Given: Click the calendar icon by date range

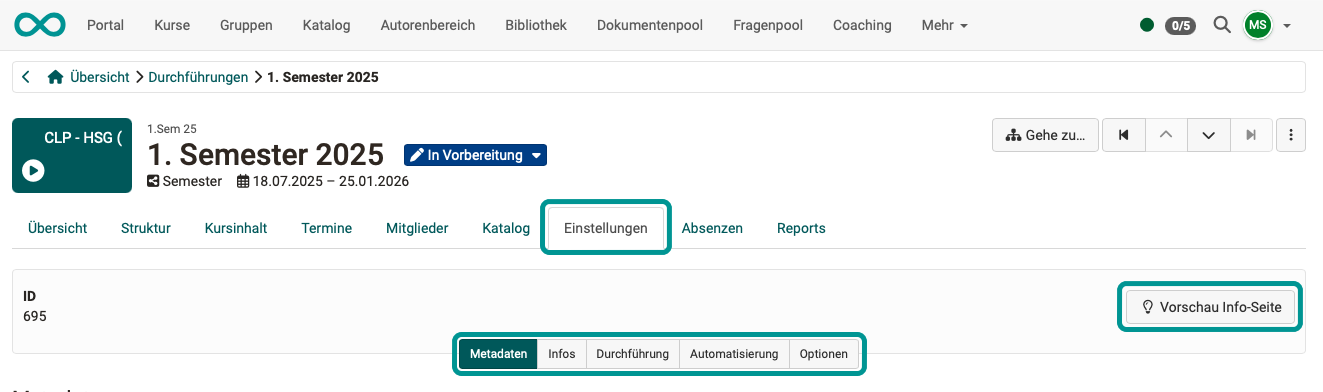Looking at the screenshot, I should coord(242,182).
